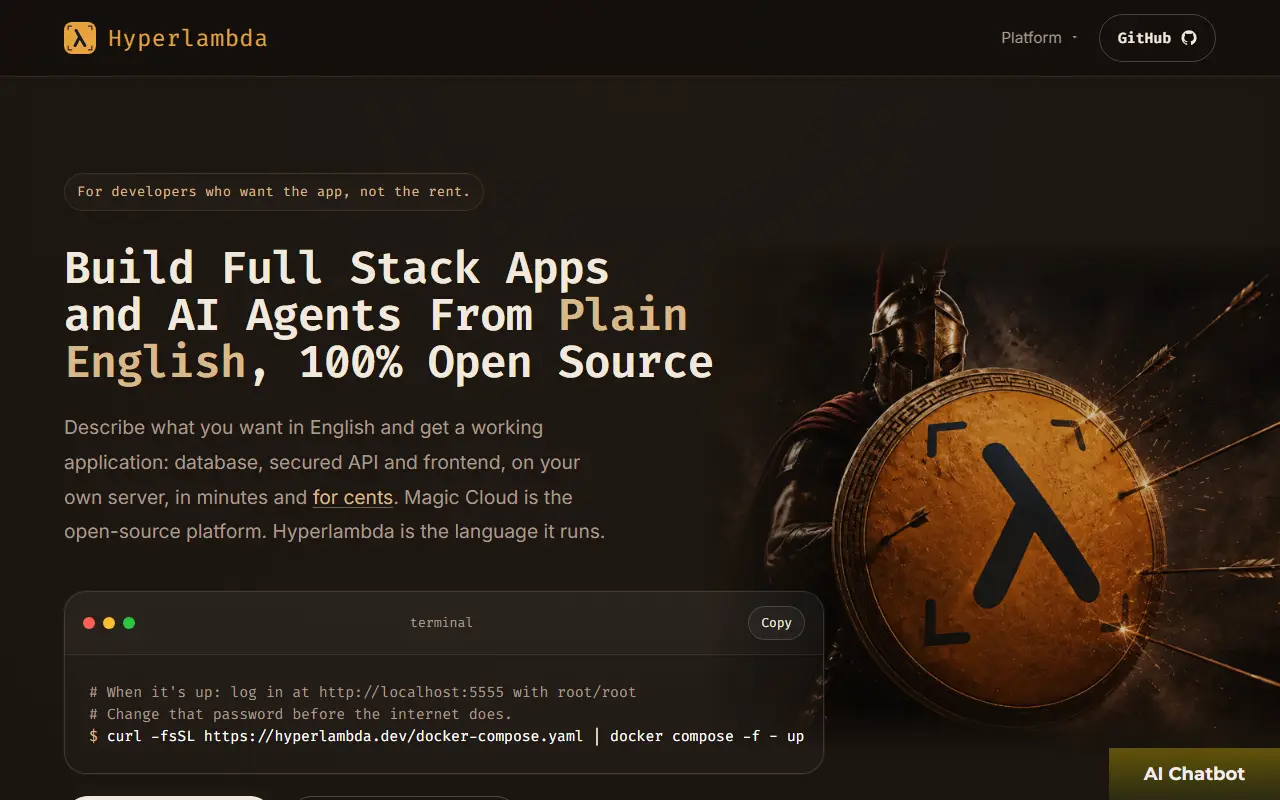
Task: Click the "terminal" title label
Action: pyautogui.click(x=441, y=622)
